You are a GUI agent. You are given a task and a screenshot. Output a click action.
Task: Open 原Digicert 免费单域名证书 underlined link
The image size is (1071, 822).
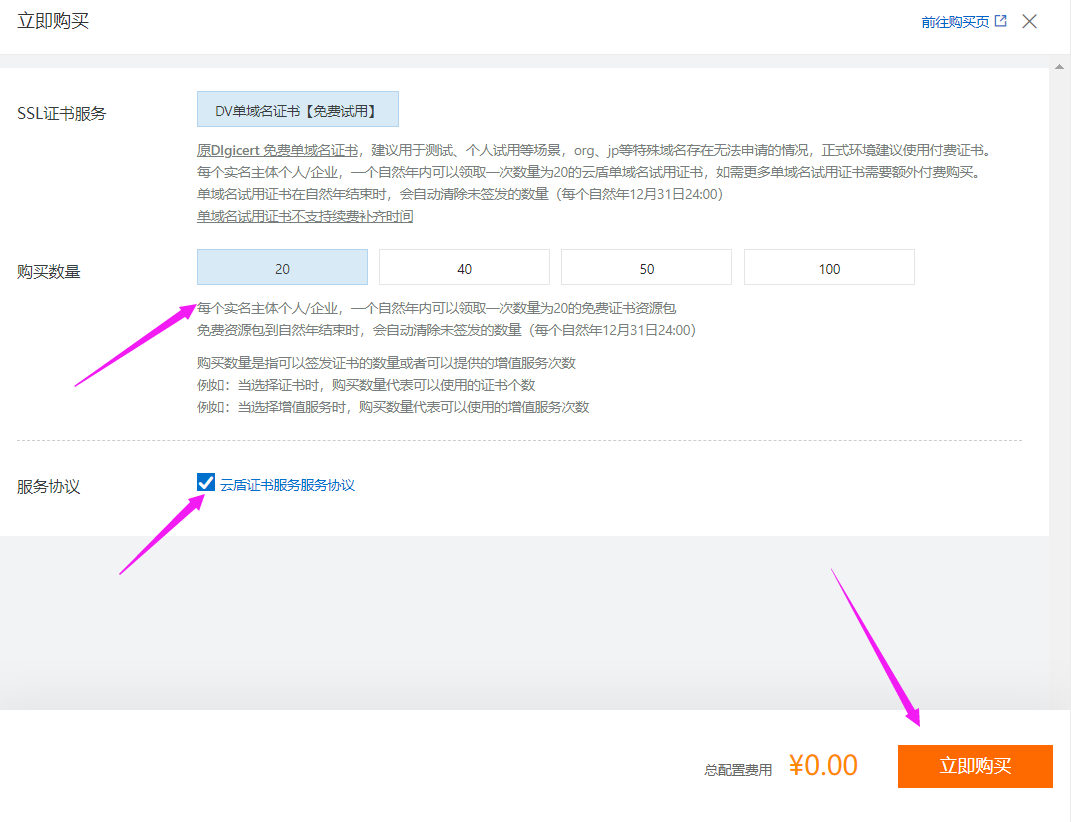coord(277,150)
